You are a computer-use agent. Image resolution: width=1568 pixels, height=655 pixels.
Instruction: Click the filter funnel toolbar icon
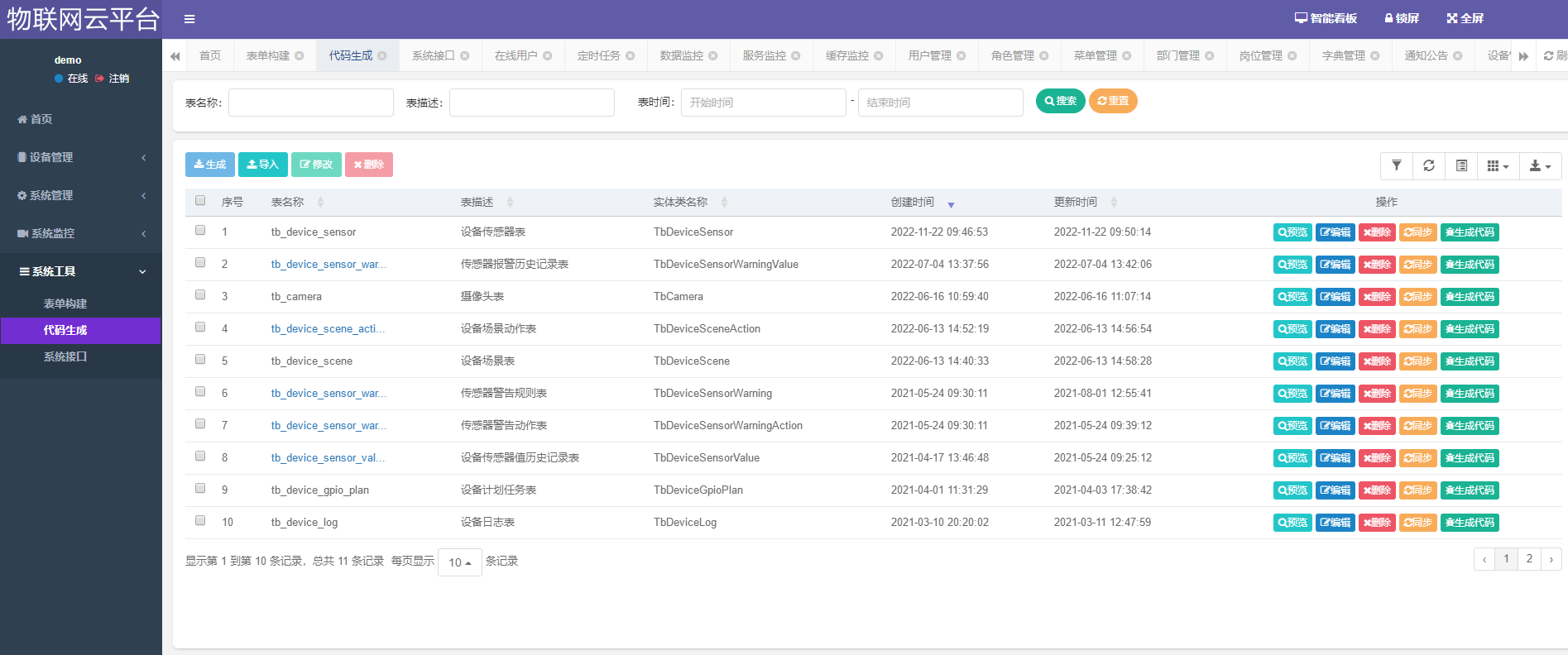point(1397,165)
